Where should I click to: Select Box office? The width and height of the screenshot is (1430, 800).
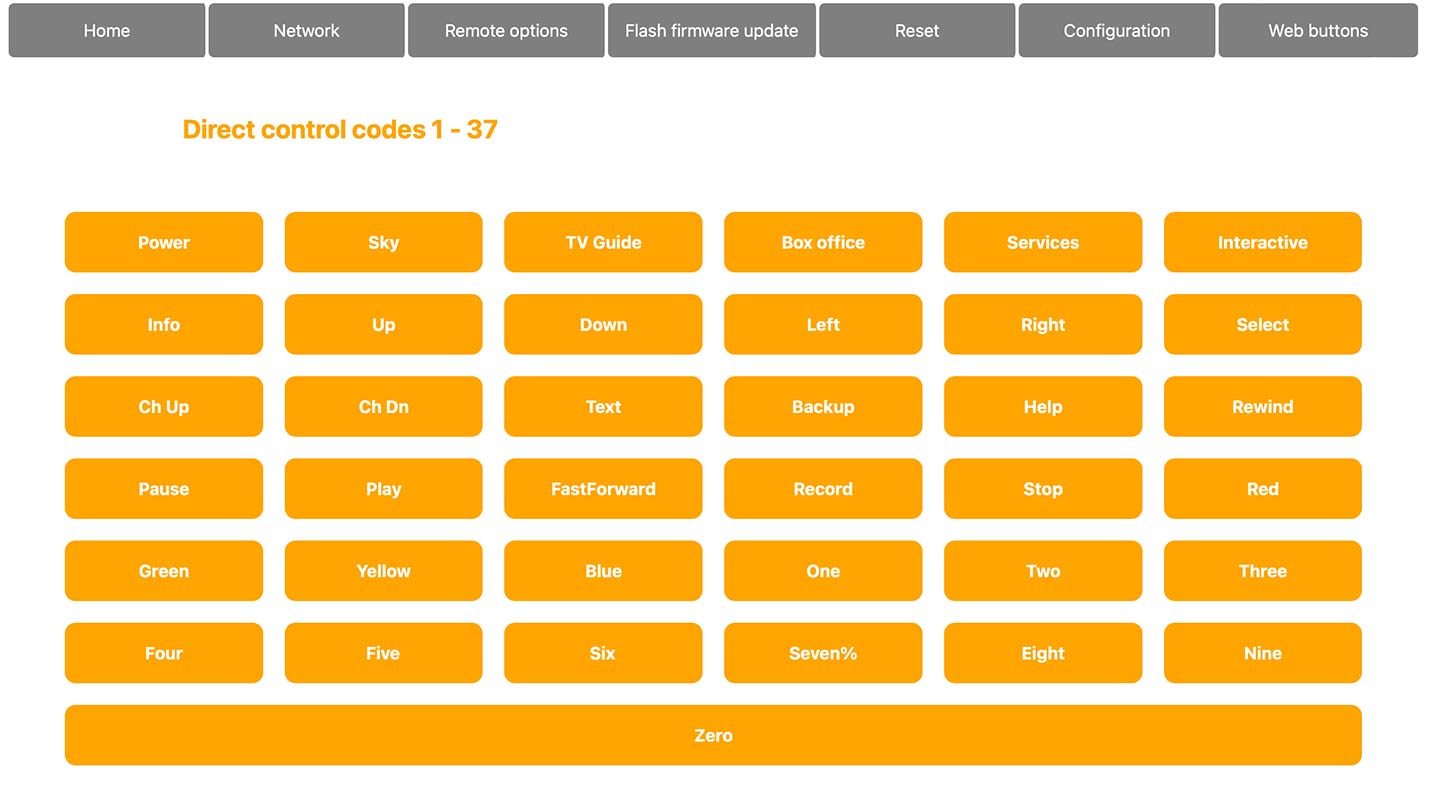(823, 242)
